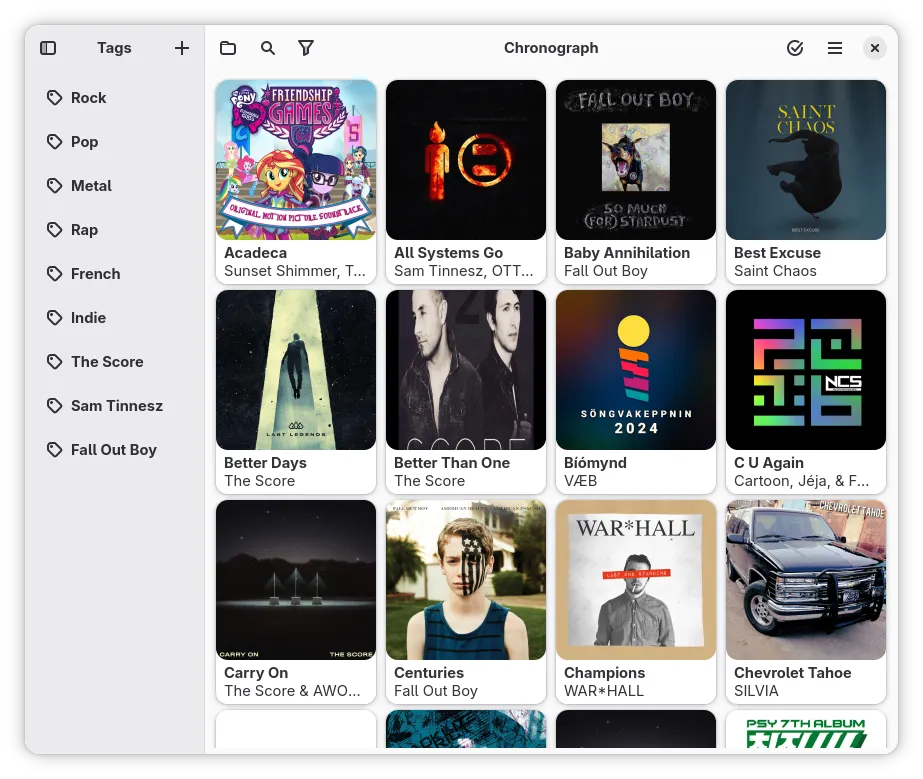Click the tag icon beside Indie
This screenshot has width=923, height=779.
[x=54, y=318]
